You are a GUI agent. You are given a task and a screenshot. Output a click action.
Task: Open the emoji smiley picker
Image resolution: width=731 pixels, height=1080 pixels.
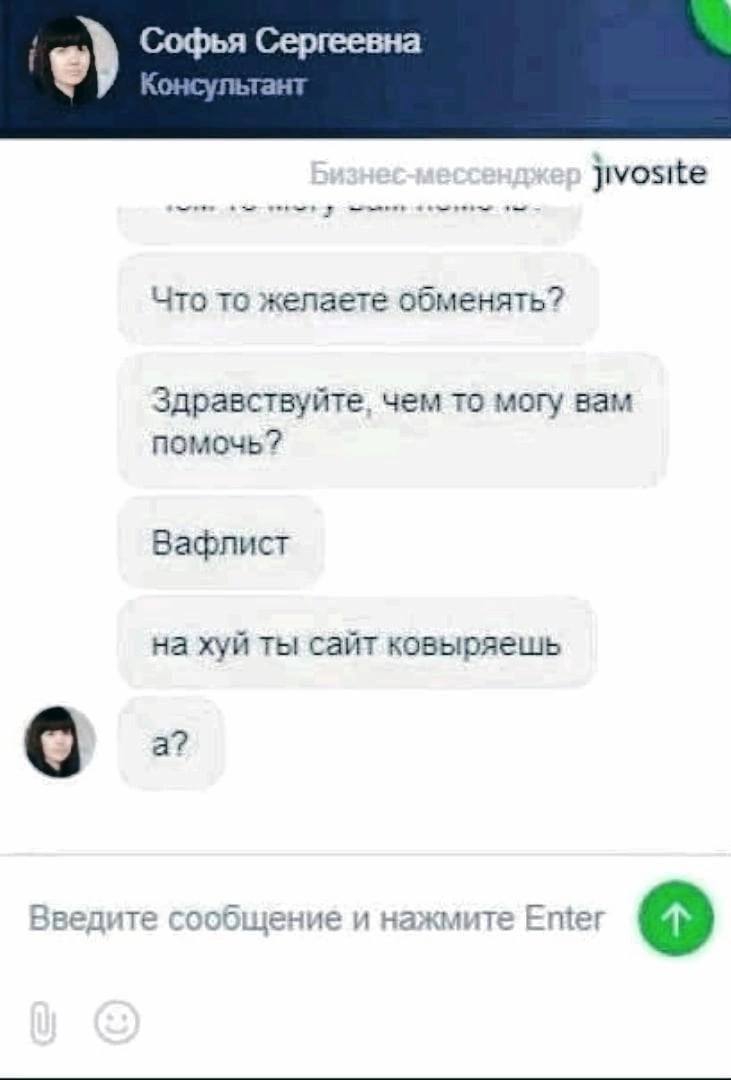[117, 1022]
